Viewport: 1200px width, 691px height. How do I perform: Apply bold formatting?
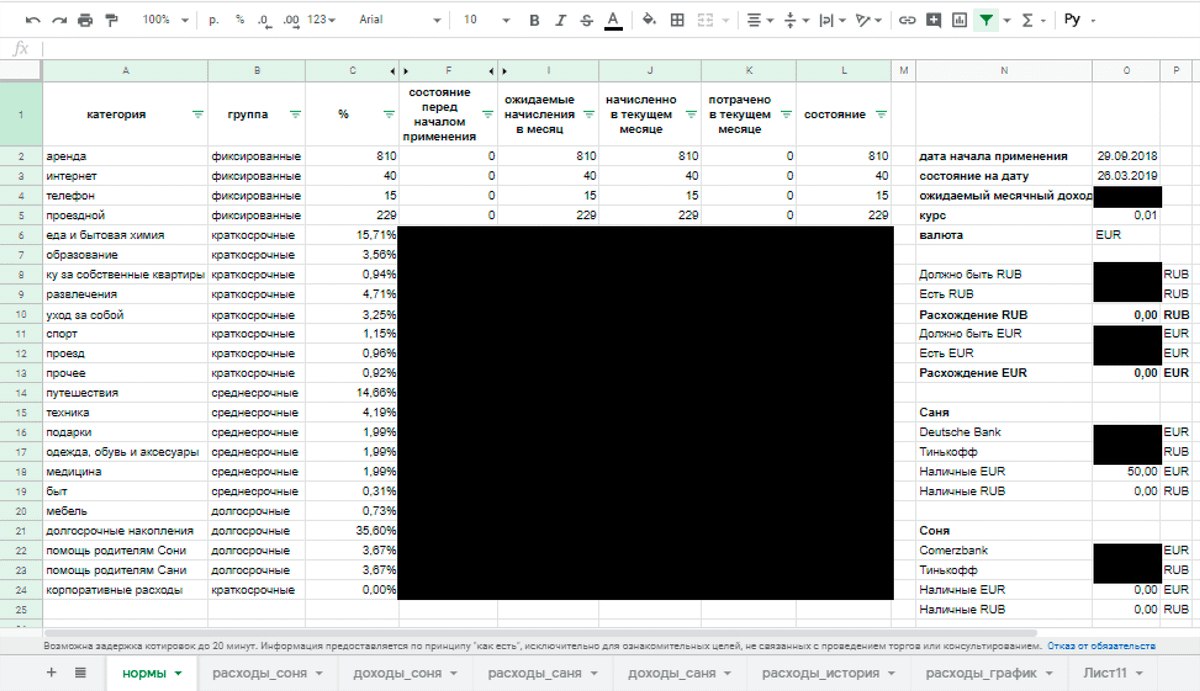(x=534, y=20)
